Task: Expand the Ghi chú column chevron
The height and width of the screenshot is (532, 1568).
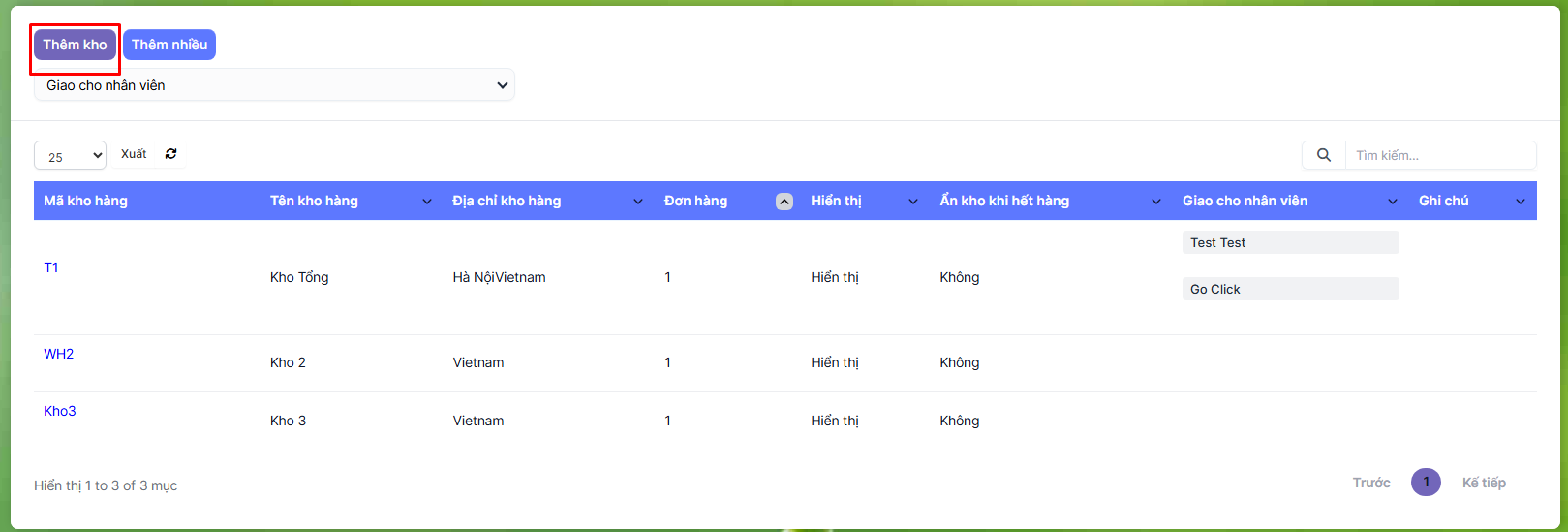Action: (1521, 202)
